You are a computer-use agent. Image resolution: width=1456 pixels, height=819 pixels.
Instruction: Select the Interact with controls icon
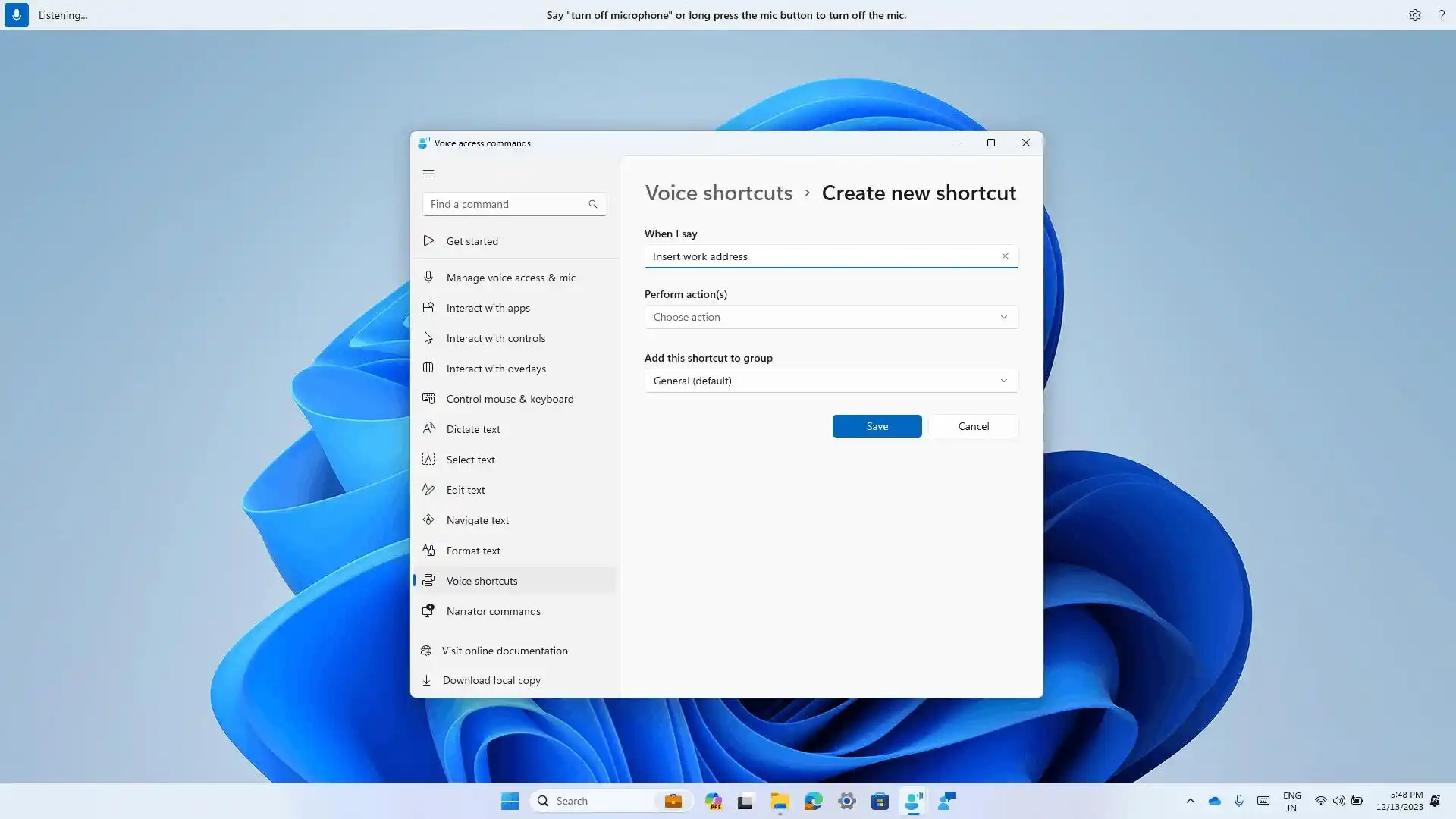(x=428, y=337)
